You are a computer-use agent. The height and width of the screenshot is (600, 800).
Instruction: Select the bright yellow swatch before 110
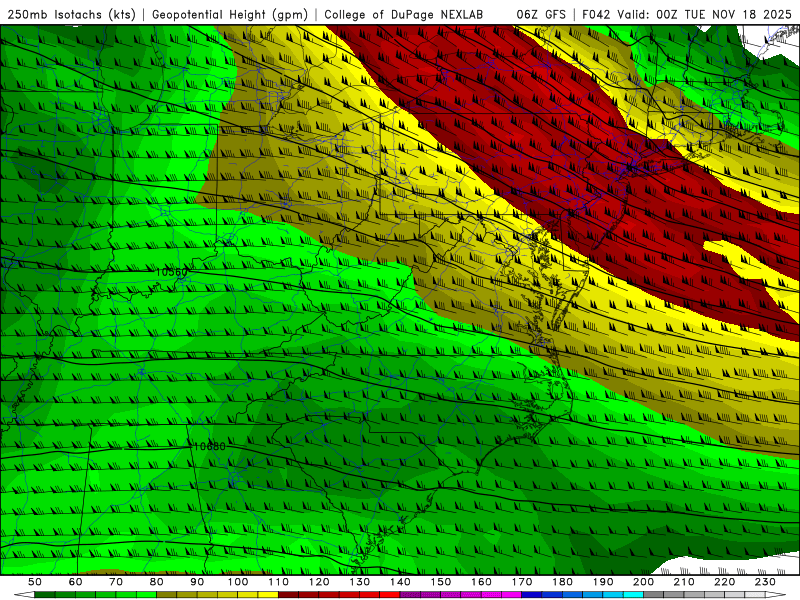point(268,595)
